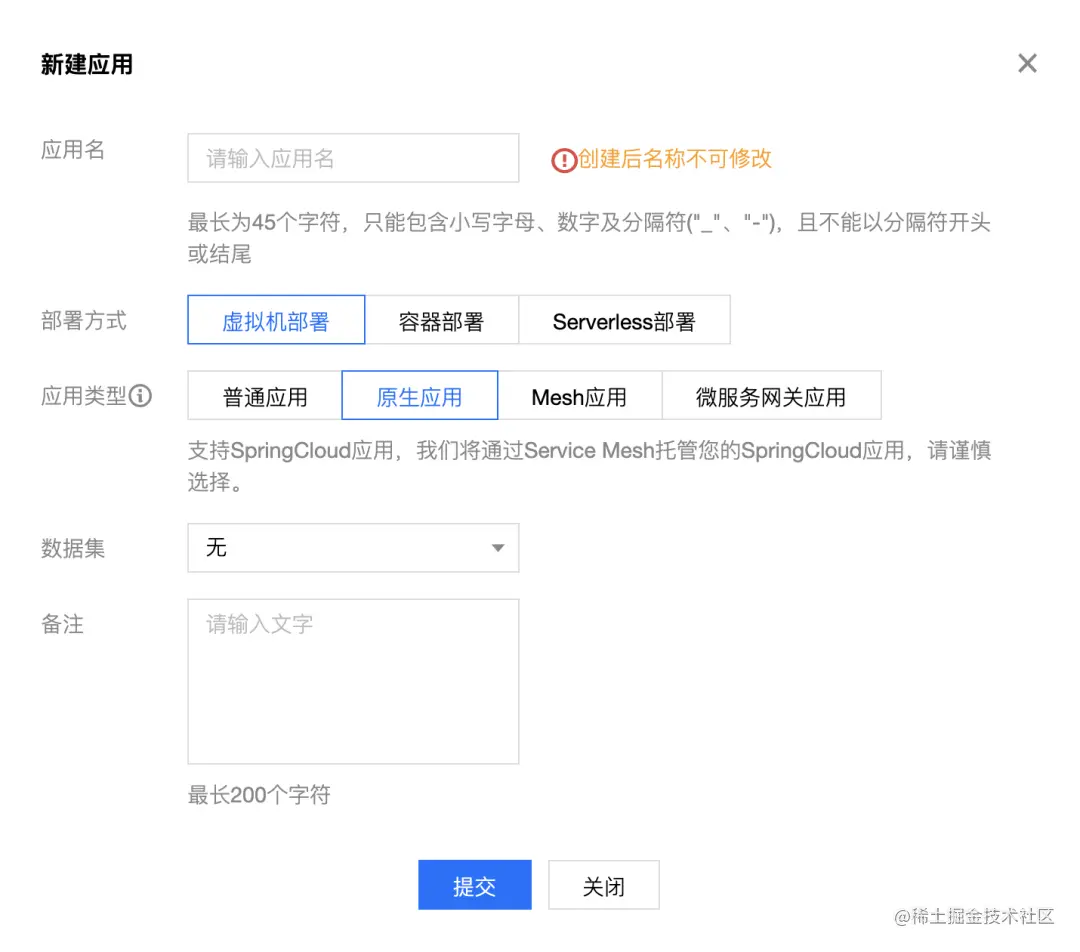Click the 应用名 input field
Image resolution: width=1080 pixels, height=952 pixels.
point(353,157)
